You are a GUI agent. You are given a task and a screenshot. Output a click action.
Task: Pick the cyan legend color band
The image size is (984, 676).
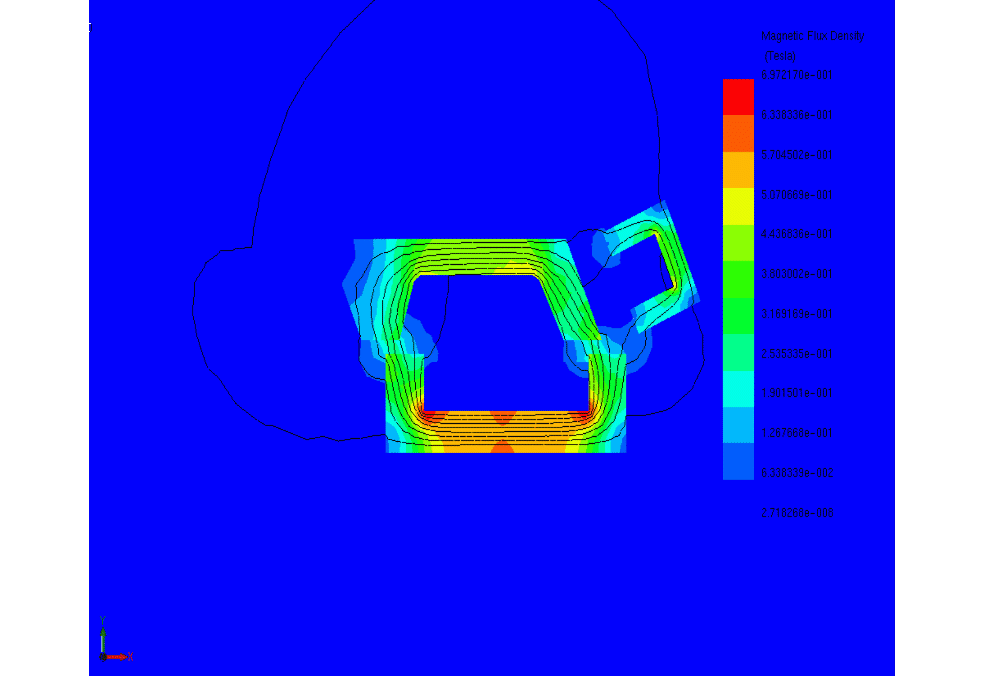738,389
